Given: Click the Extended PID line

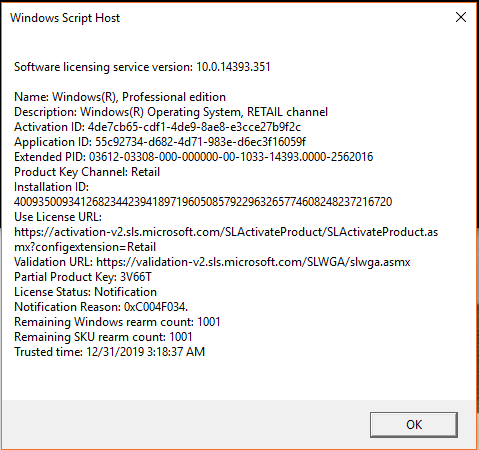Looking at the screenshot, I should tap(194, 157).
